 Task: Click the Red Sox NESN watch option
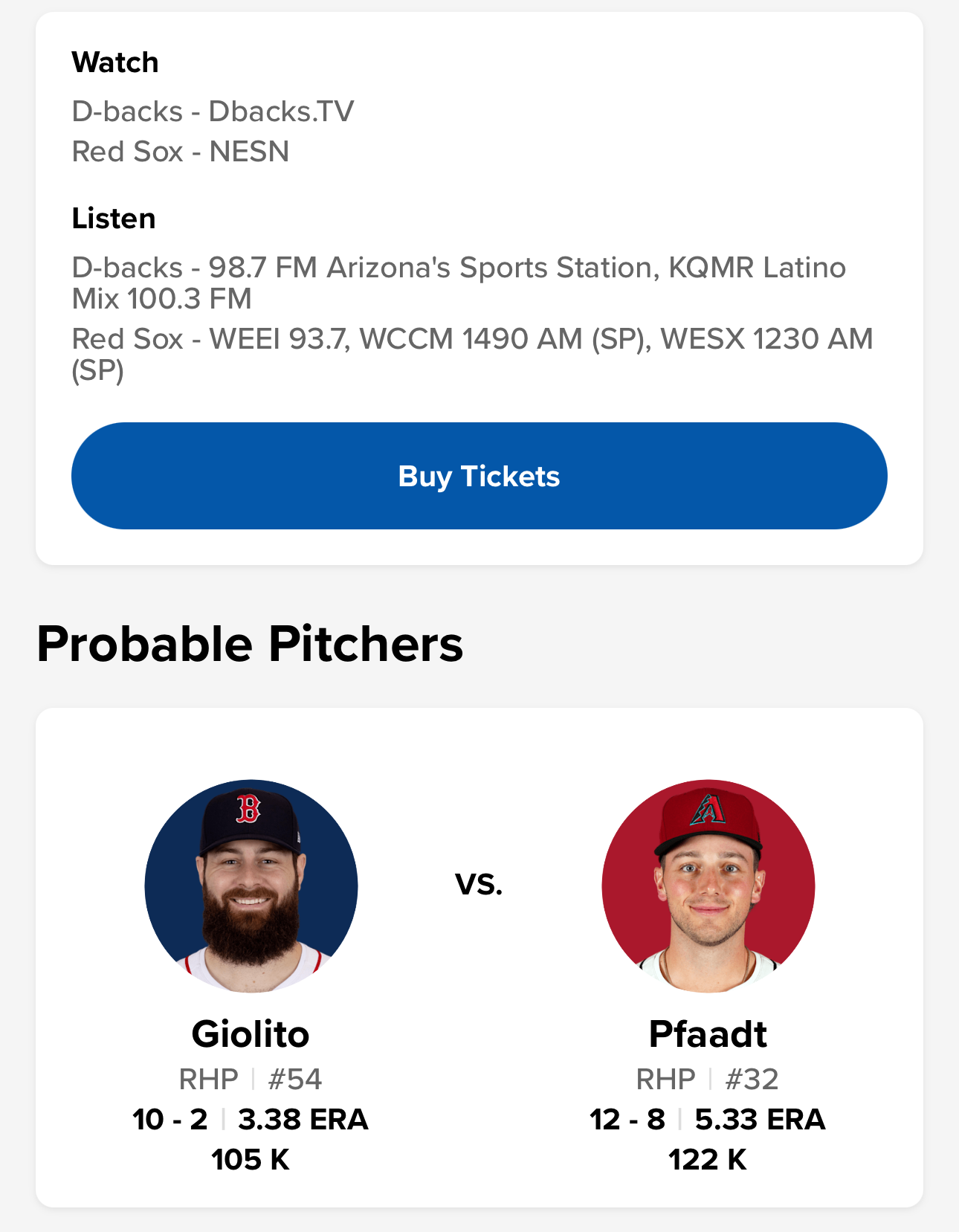click(181, 152)
